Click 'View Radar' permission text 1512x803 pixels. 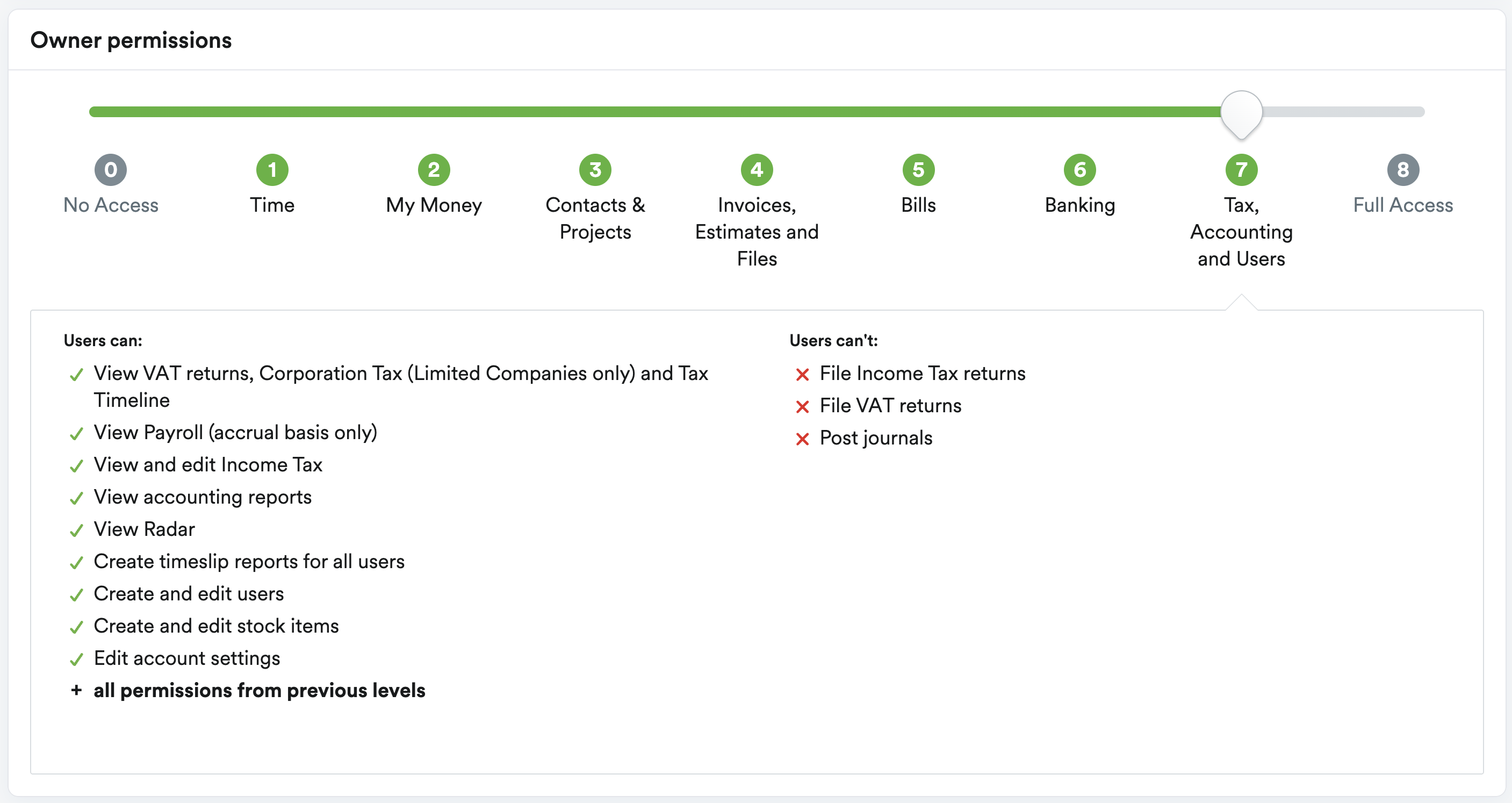144,529
